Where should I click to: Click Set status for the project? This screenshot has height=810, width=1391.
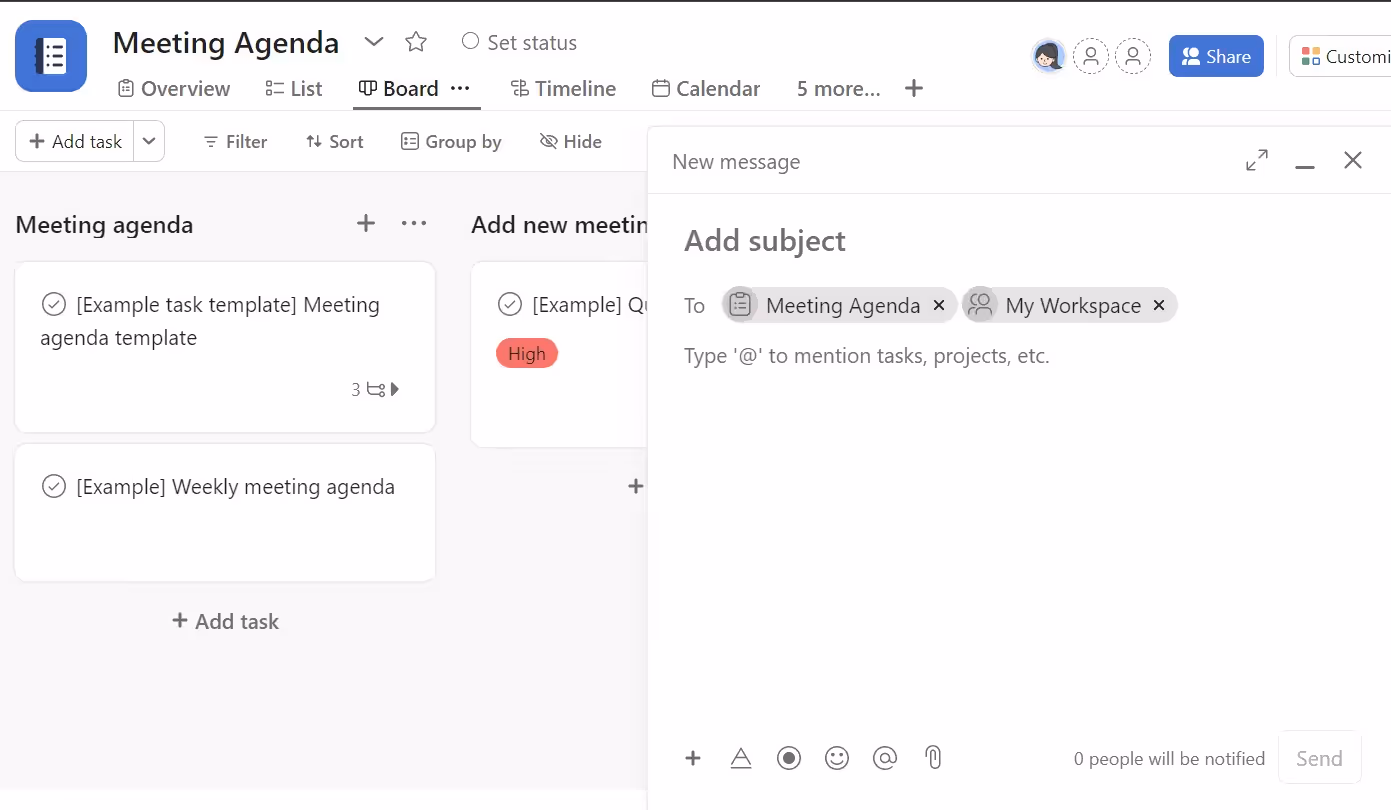pos(518,42)
